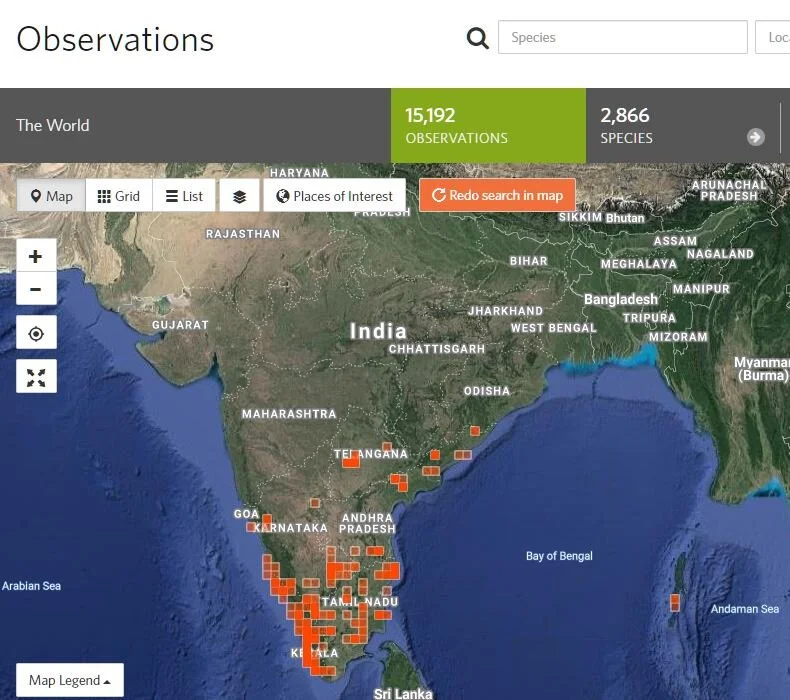Click the Sri Lanka map label
This screenshot has height=700, width=790.
click(x=403, y=693)
